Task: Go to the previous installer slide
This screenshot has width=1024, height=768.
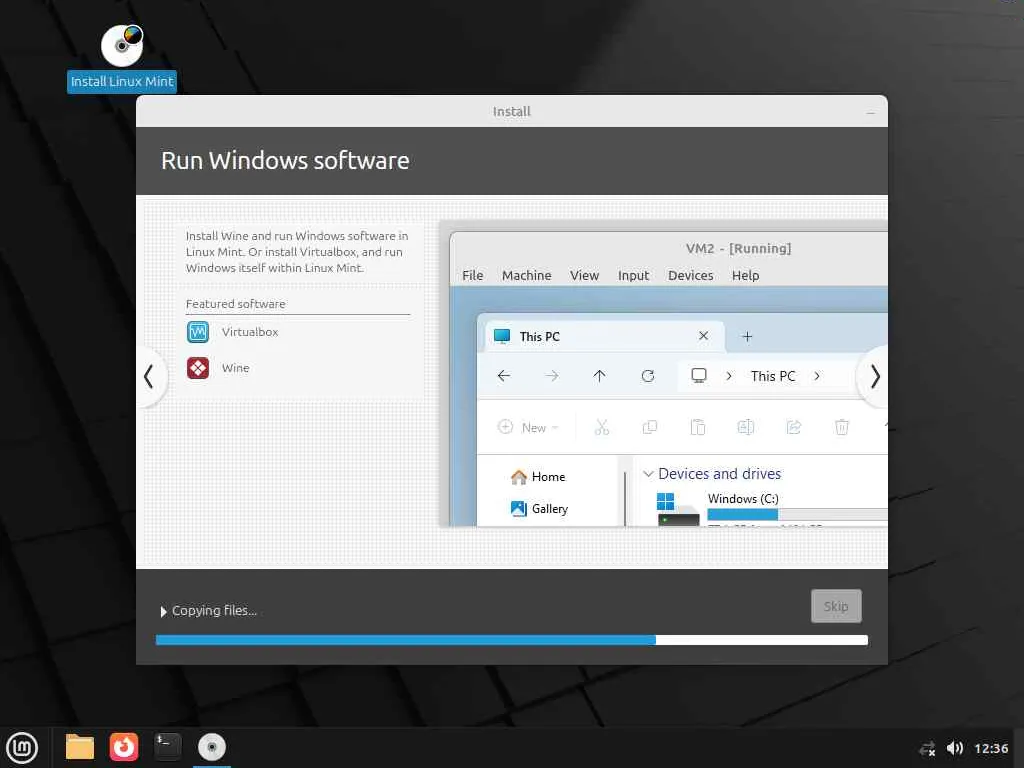Action: click(149, 376)
